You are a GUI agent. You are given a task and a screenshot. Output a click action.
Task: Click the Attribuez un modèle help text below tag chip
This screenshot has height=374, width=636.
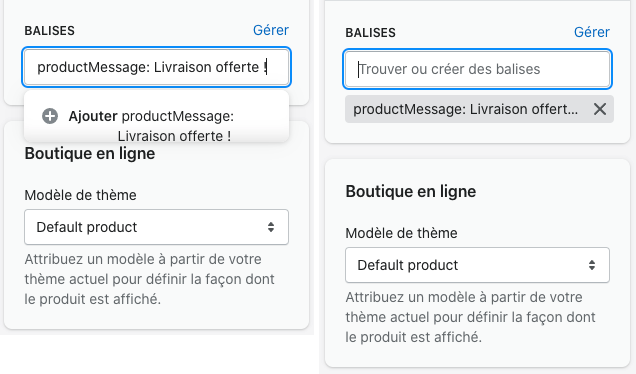pyautogui.click(x=470, y=317)
